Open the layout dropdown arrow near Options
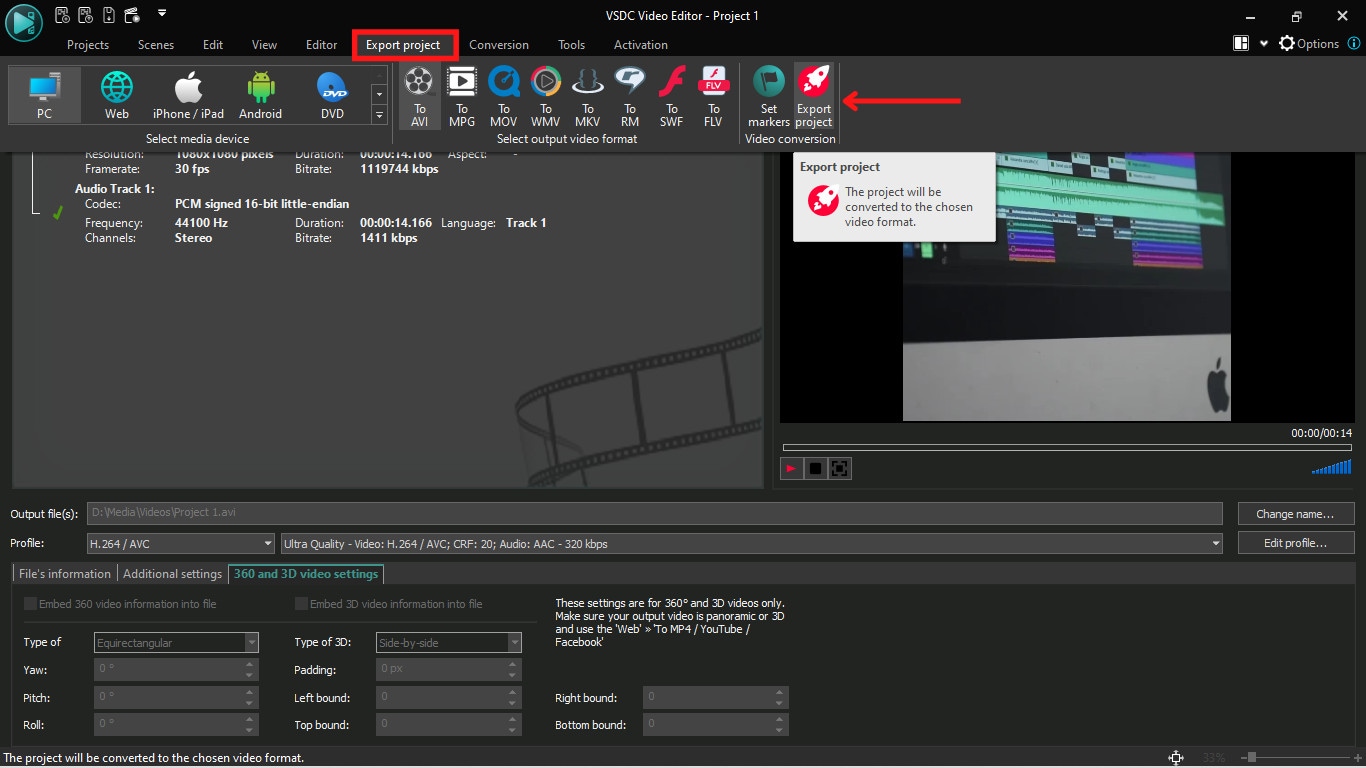The height and width of the screenshot is (768, 1366). pos(1264,44)
